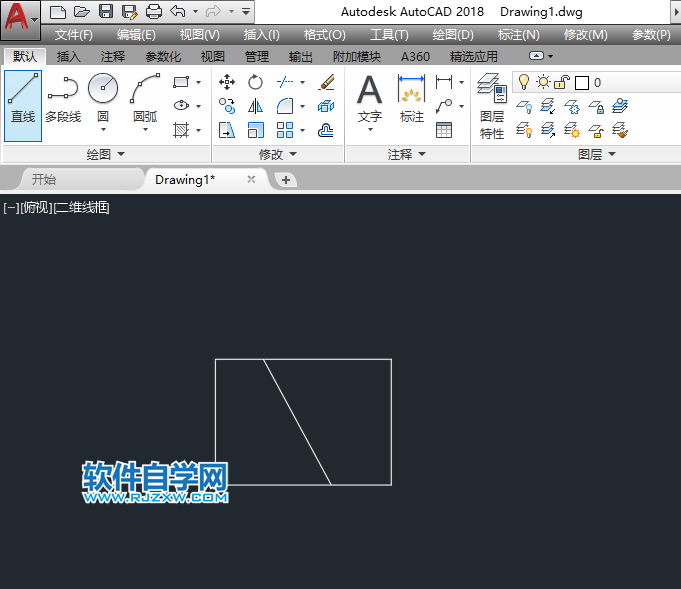Click the 标注 (Dimension) tool
The image size is (681, 589).
tap(411, 100)
